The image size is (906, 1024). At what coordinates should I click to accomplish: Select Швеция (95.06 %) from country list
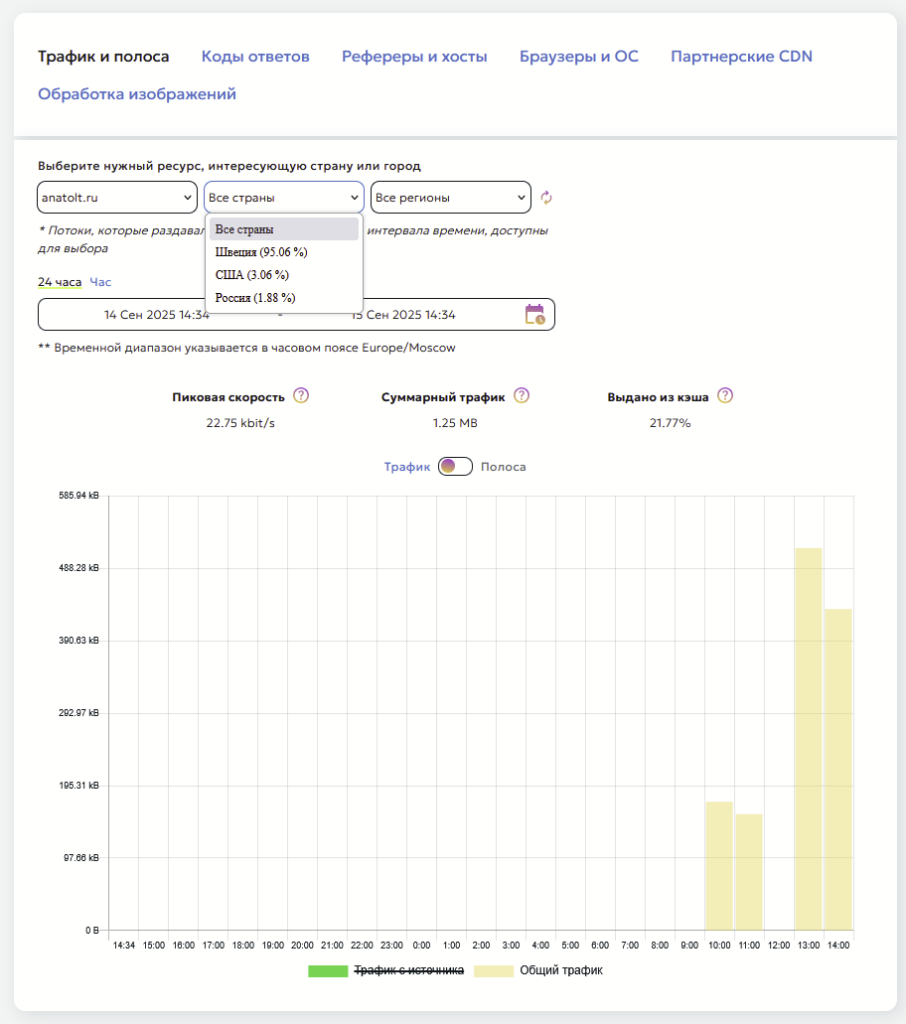pyautogui.click(x=261, y=252)
